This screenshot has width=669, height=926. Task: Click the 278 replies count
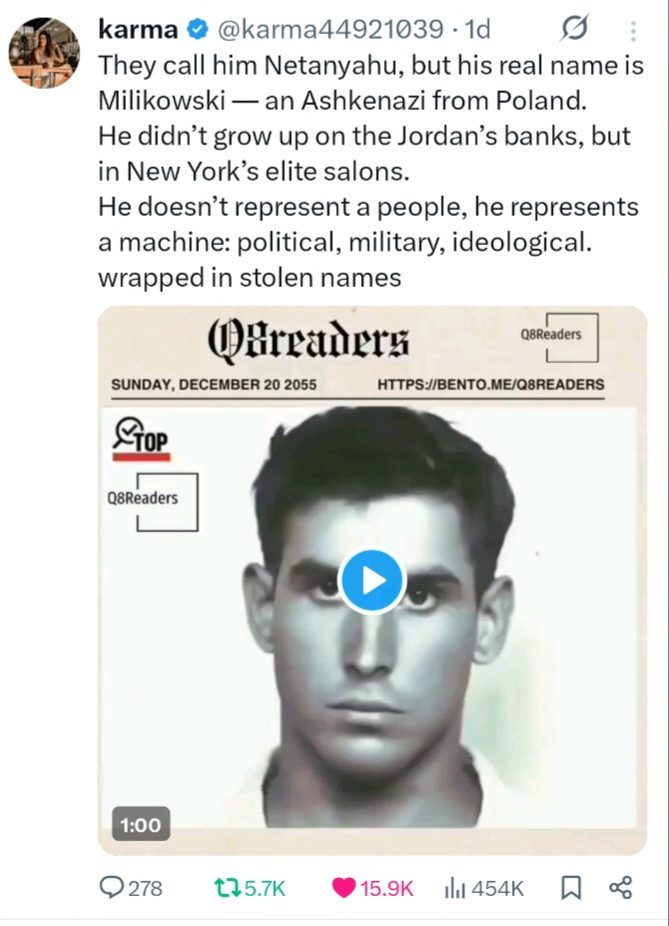145,888
